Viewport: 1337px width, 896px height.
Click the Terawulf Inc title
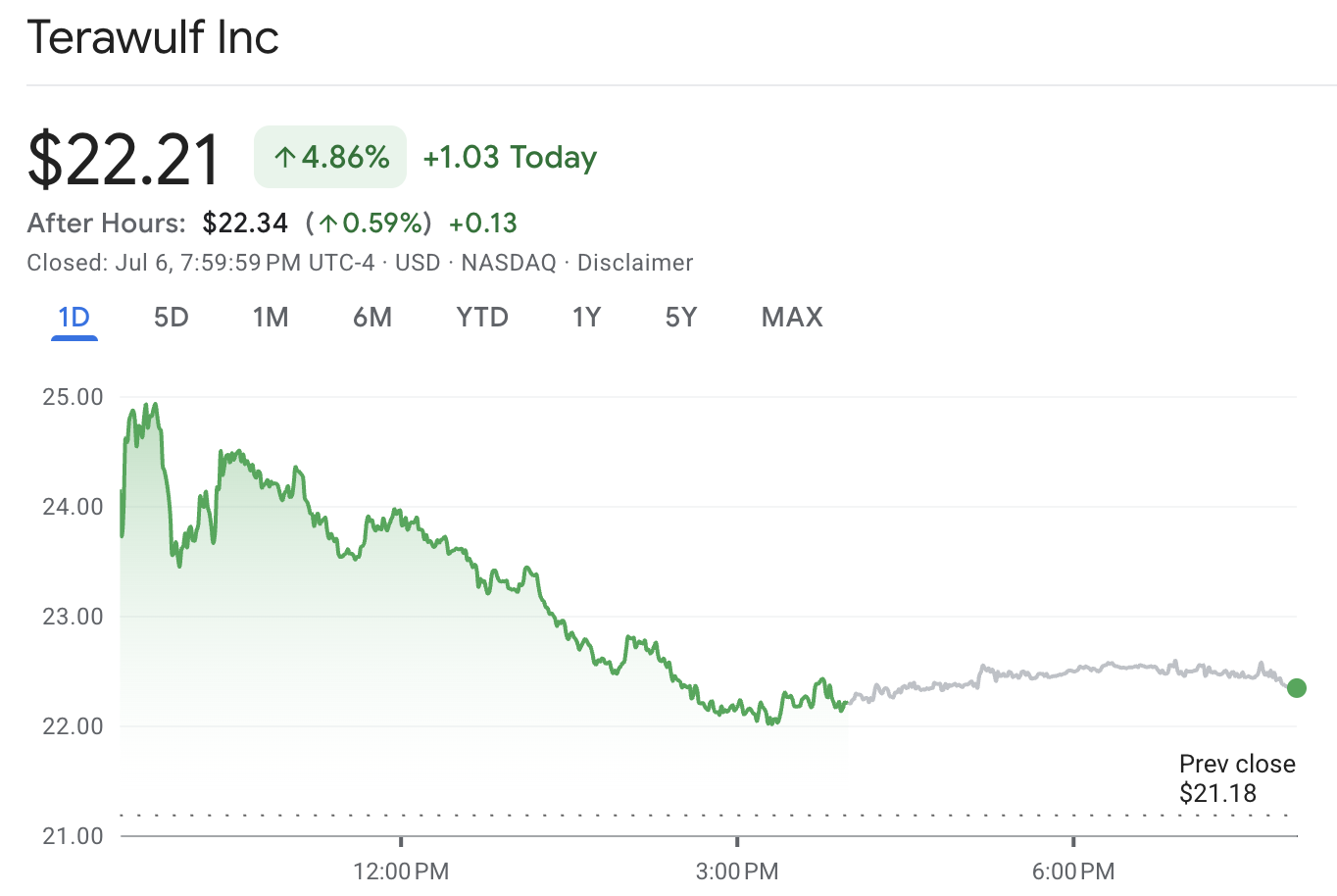[x=153, y=37]
